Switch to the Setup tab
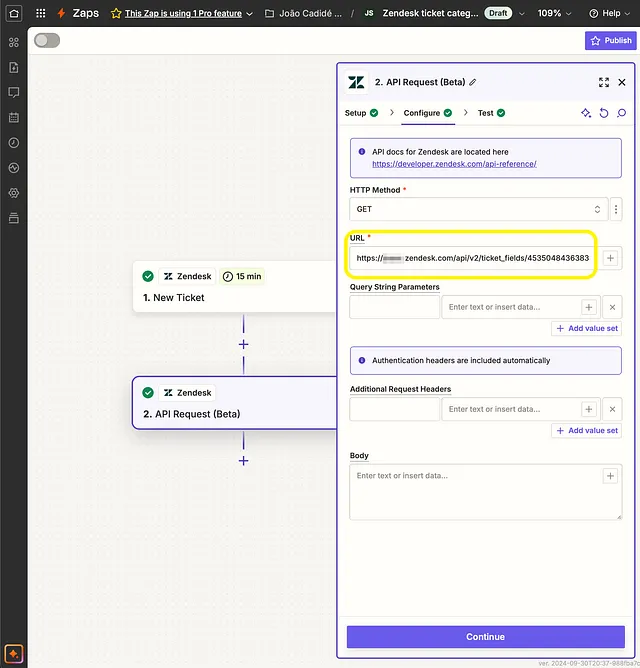This screenshot has height=668, width=640. (361, 113)
